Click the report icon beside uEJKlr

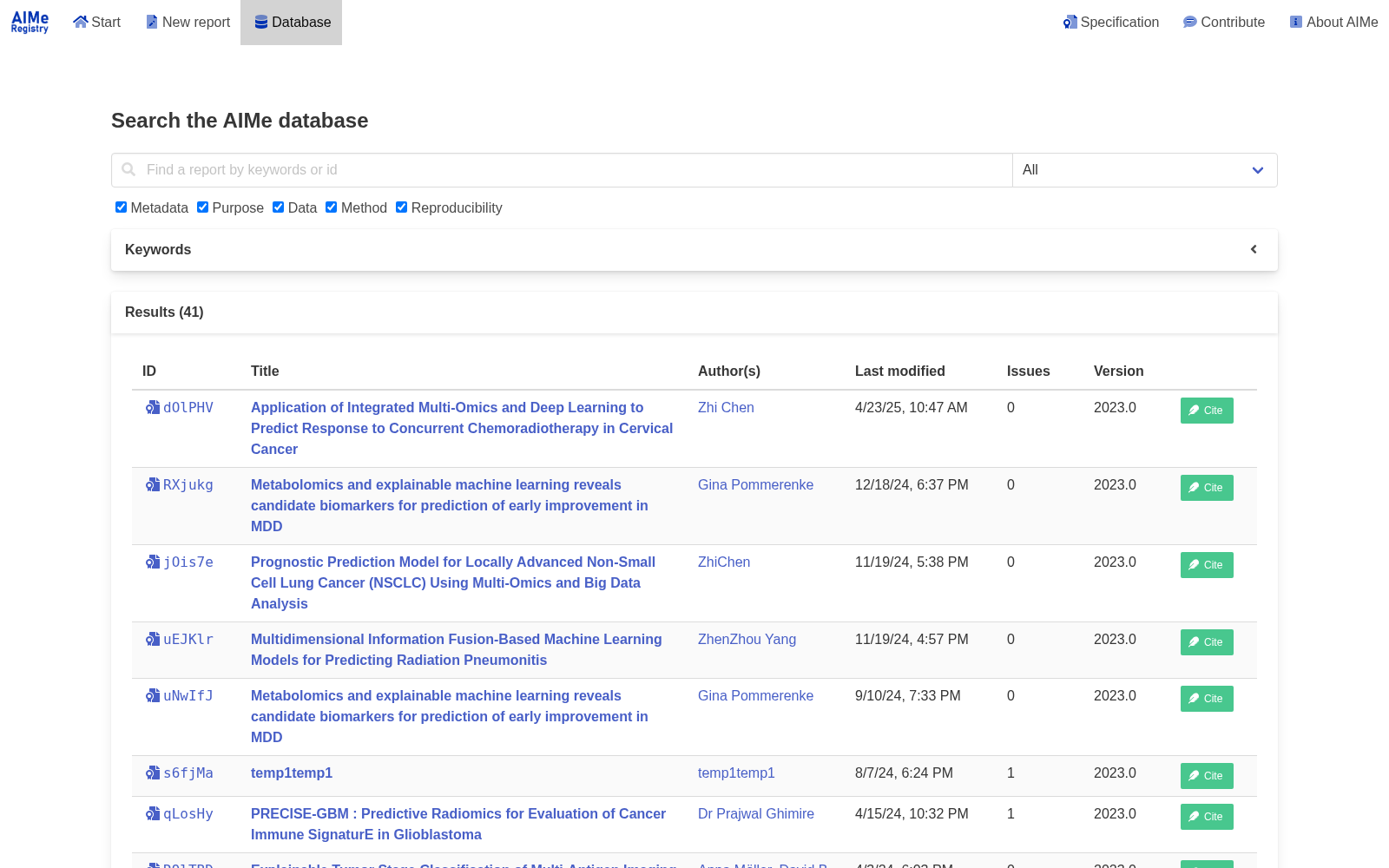(x=153, y=639)
